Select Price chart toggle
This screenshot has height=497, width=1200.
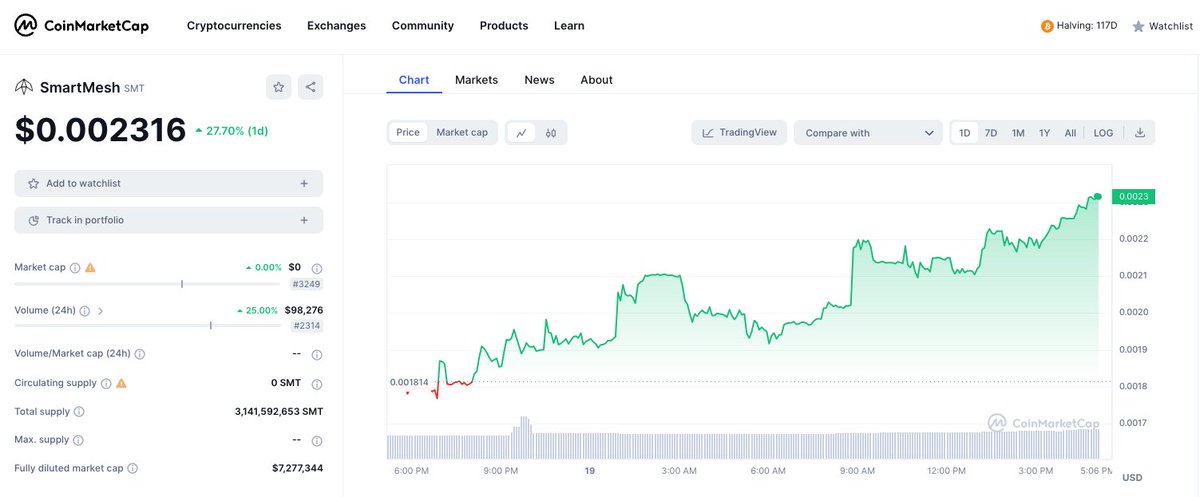coord(408,132)
